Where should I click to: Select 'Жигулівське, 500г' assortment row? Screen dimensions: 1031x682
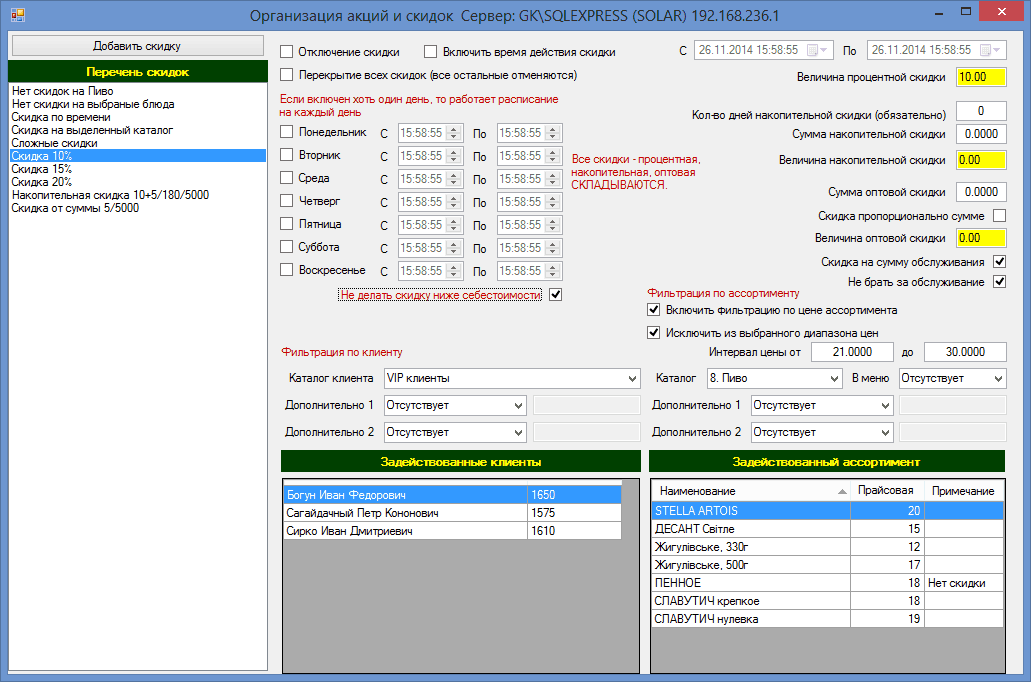(828, 565)
